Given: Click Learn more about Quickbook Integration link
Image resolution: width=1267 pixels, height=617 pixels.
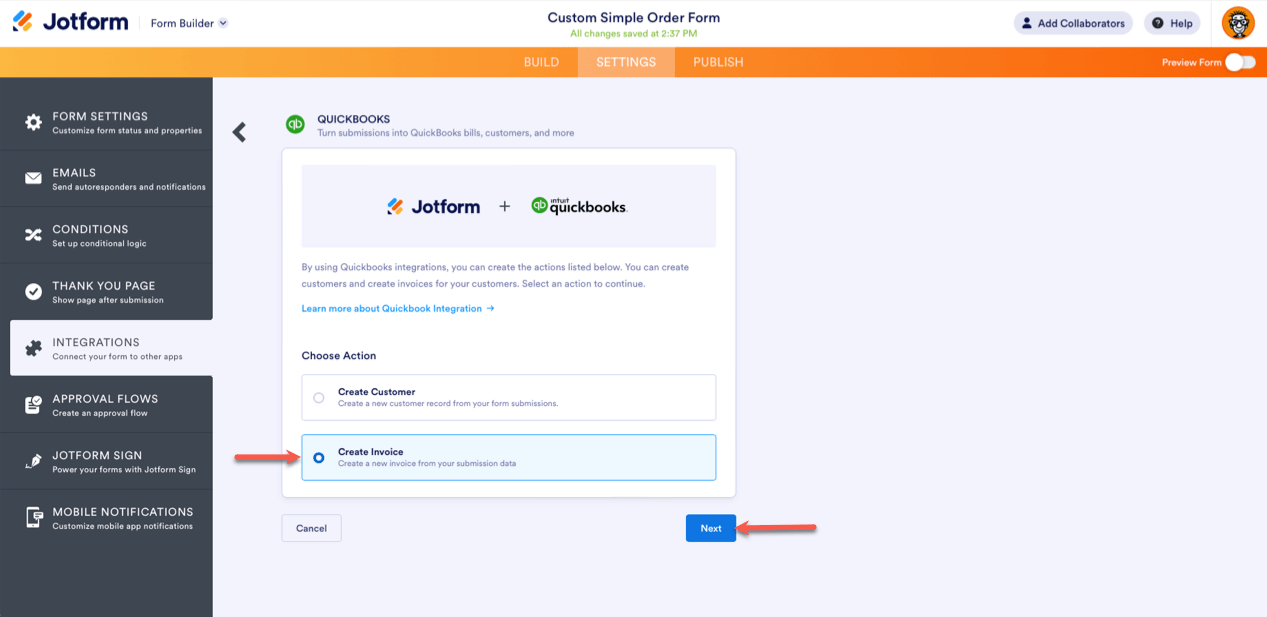Looking at the screenshot, I should pyautogui.click(x=398, y=308).
